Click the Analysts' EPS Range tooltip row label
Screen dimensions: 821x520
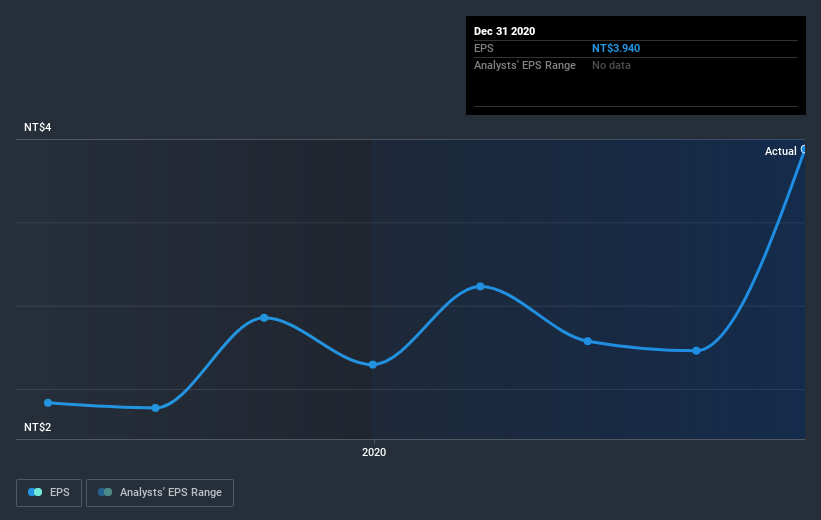525,65
